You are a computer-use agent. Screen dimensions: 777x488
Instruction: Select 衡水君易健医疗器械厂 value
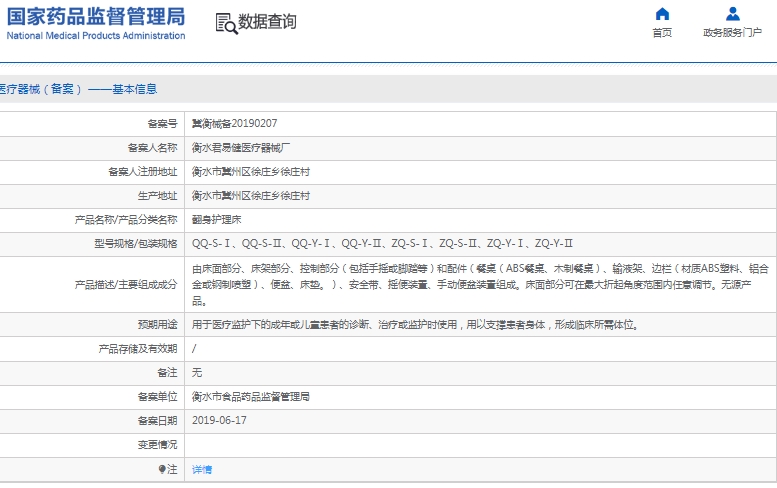(241, 148)
